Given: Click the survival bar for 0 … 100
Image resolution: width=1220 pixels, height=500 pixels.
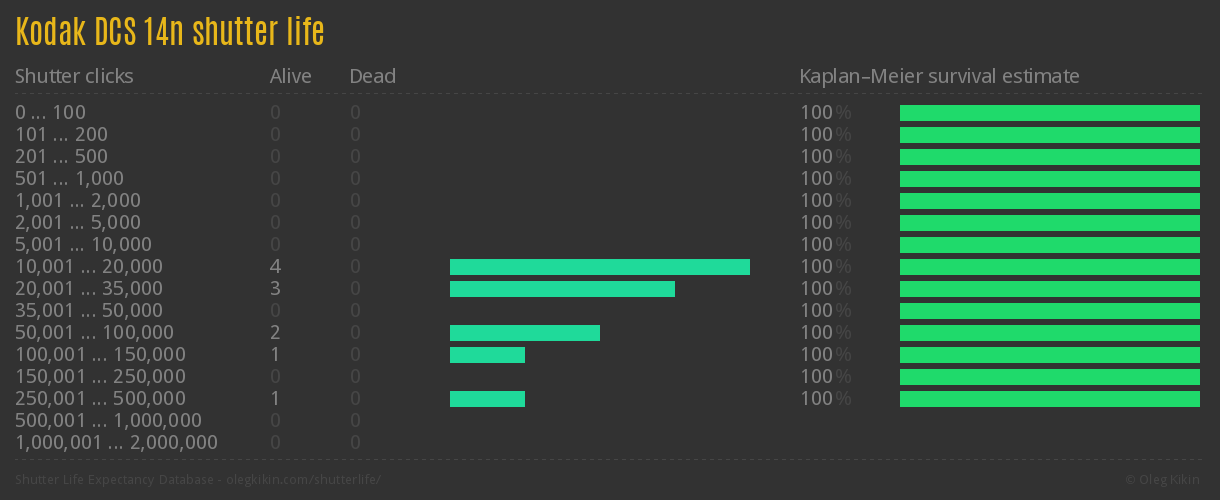Looking at the screenshot, I should [1050, 113].
